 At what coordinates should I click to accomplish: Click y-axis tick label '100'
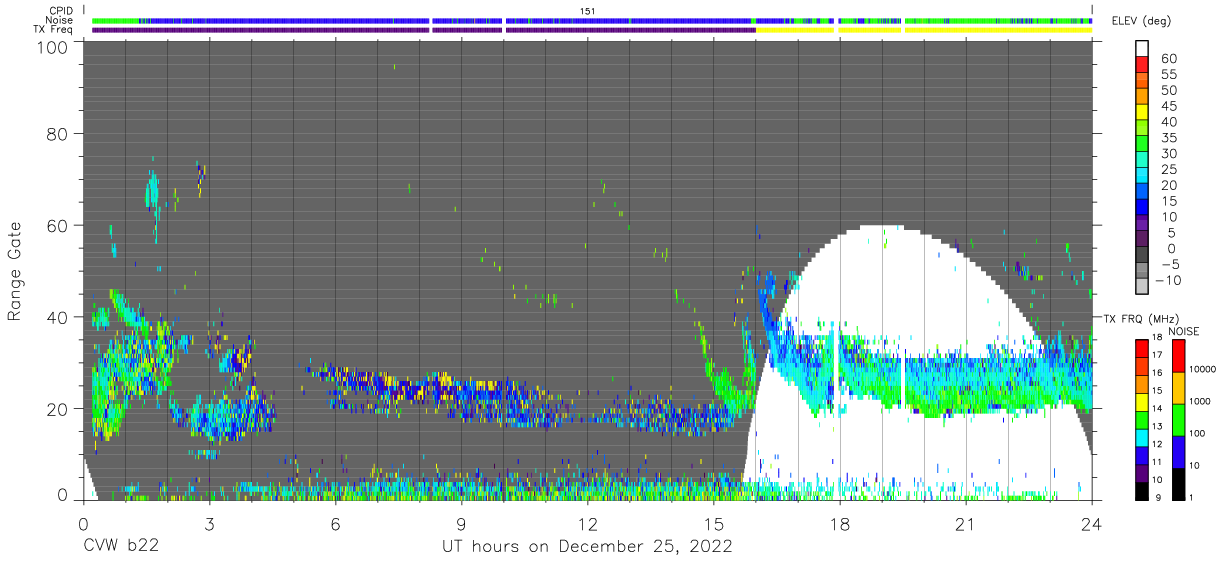tap(52, 48)
